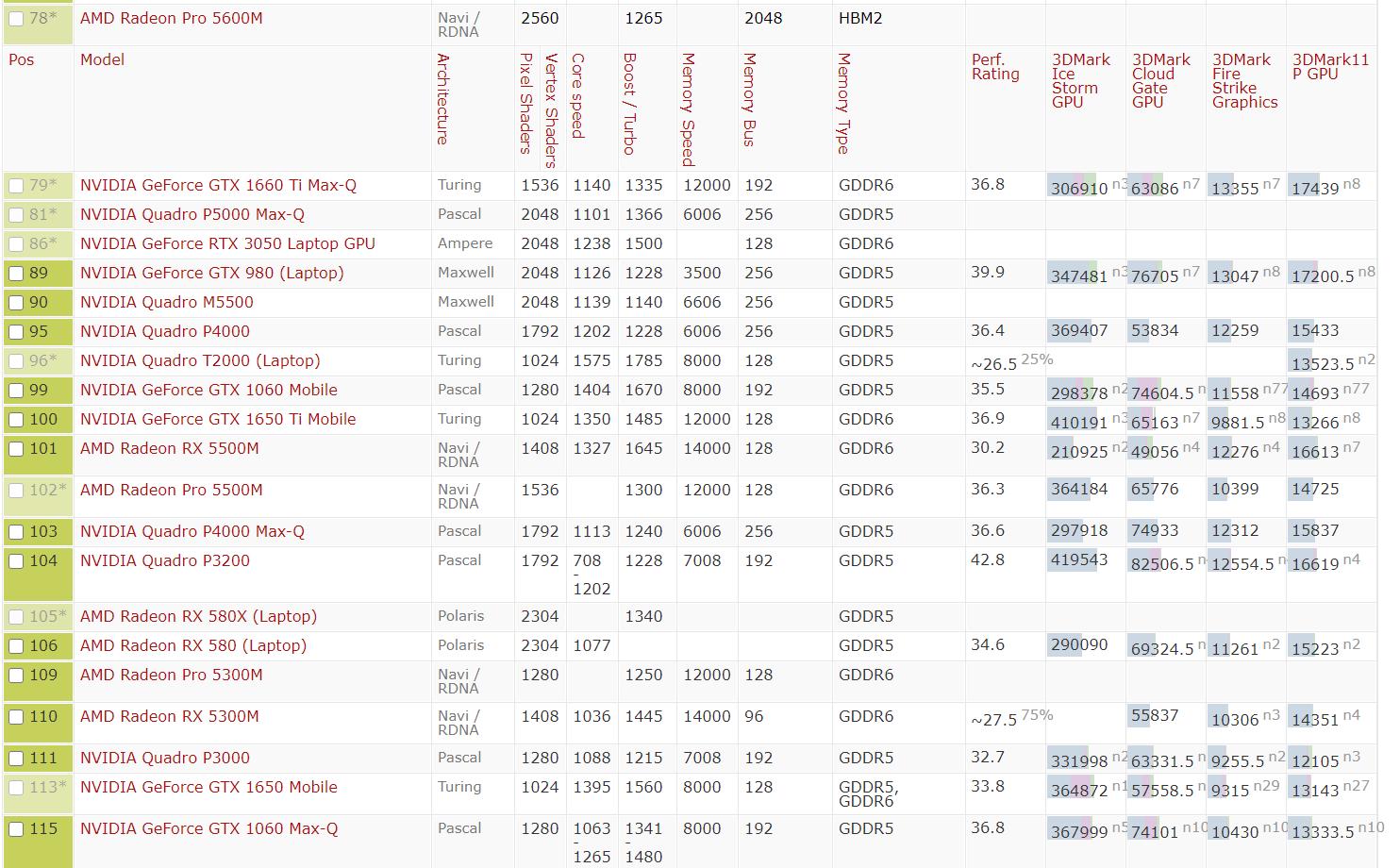Click the Ice Storm score 410191

1079,423
